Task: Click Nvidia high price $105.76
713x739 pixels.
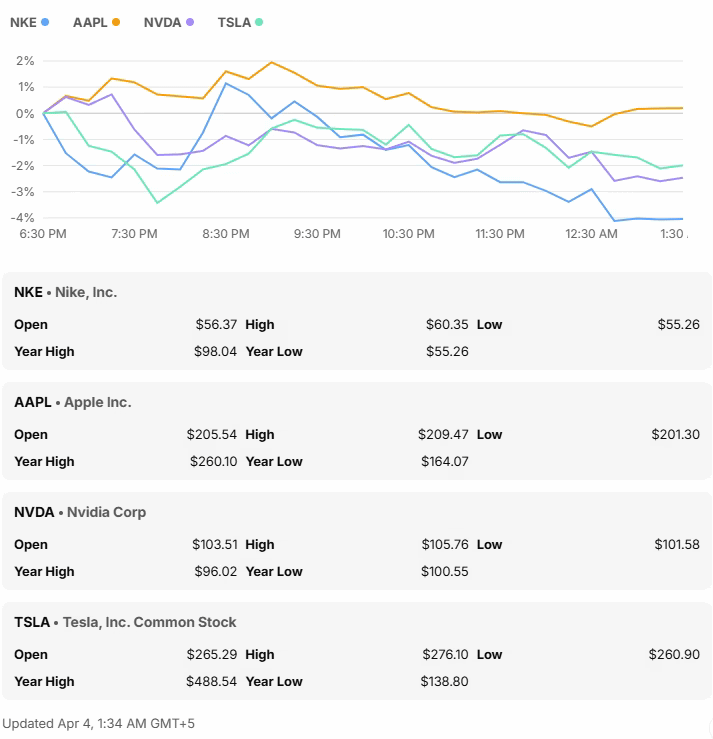Action: (x=445, y=544)
